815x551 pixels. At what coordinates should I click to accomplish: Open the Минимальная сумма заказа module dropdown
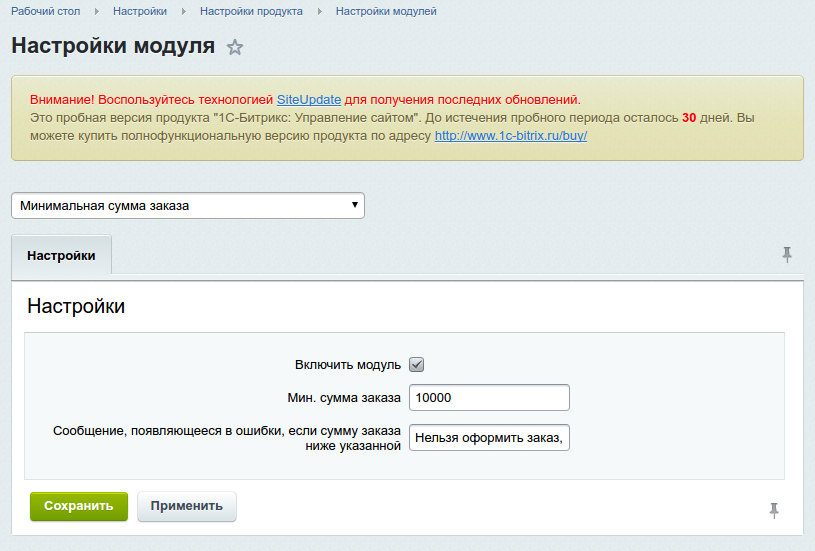click(188, 205)
